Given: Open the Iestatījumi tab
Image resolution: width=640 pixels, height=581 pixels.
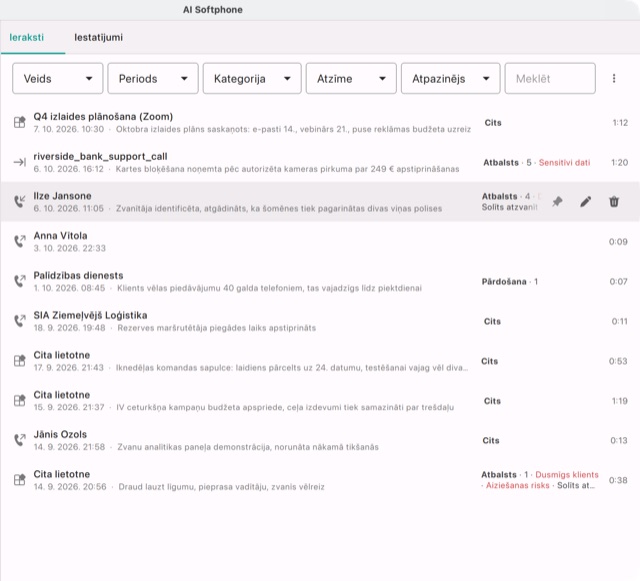Looking at the screenshot, I should (x=98, y=38).
